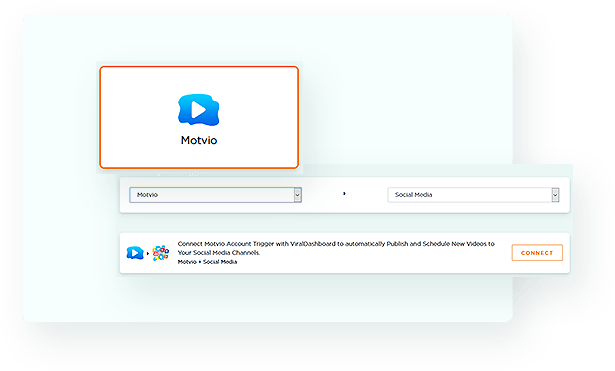Open the Motvio dropdown arrow
The image size is (615, 371).
point(297,195)
